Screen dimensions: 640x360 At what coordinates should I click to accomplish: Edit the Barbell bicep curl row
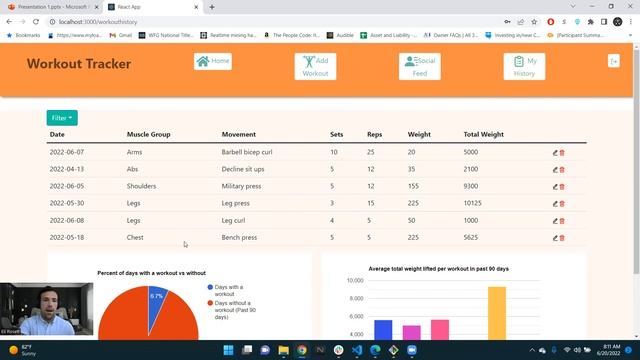(x=555, y=153)
